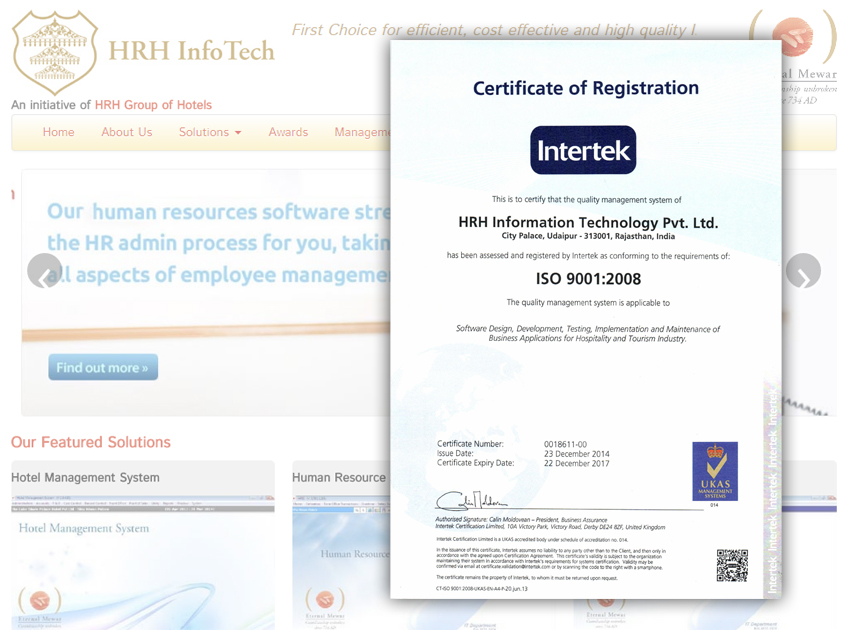Screen dimensions: 850x630
Task: Open the HRH Group of Hotels link
Action: pos(153,105)
